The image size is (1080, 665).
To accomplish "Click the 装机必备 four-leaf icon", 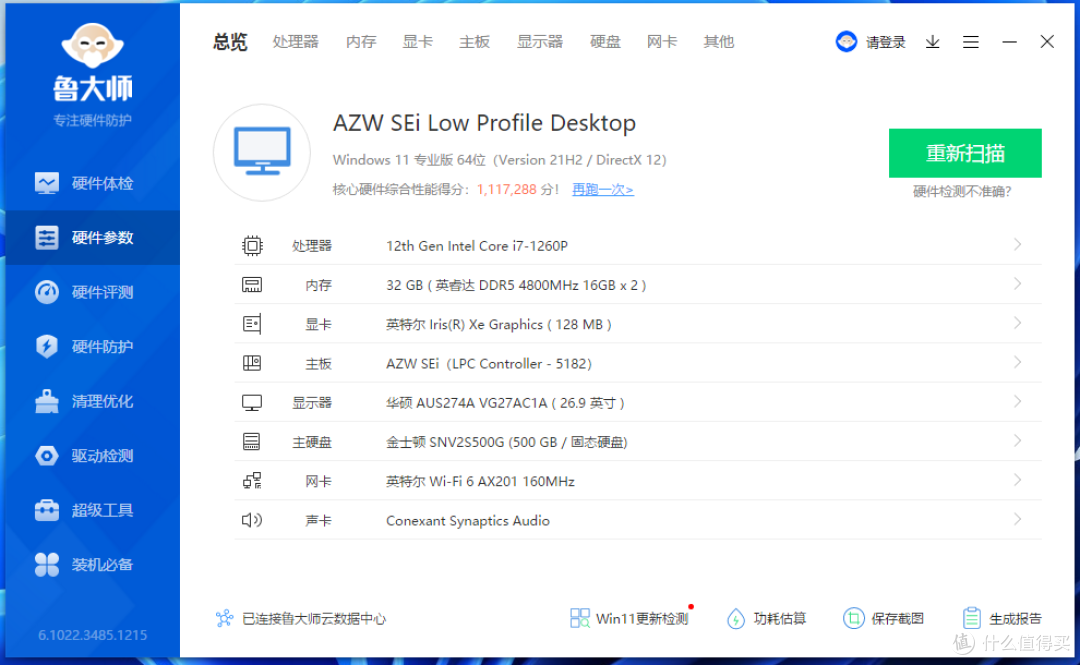I will pyautogui.click(x=47, y=564).
